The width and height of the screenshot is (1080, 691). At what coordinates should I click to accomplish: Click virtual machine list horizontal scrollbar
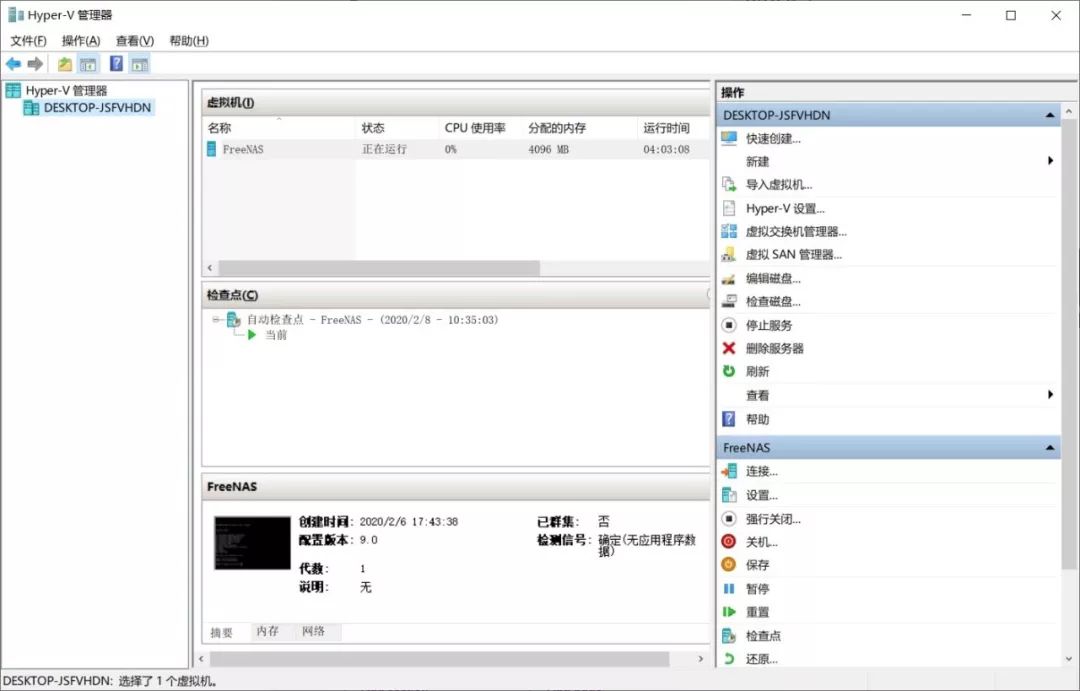click(379, 268)
